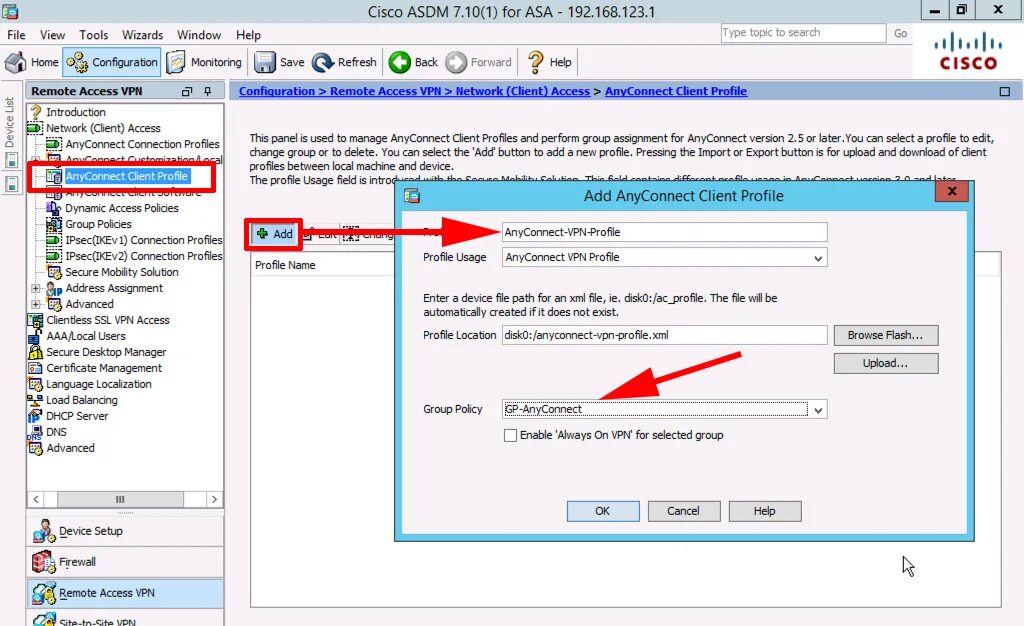The image size is (1024, 626).
Task: Open the Firewall section
Action: [125, 562]
